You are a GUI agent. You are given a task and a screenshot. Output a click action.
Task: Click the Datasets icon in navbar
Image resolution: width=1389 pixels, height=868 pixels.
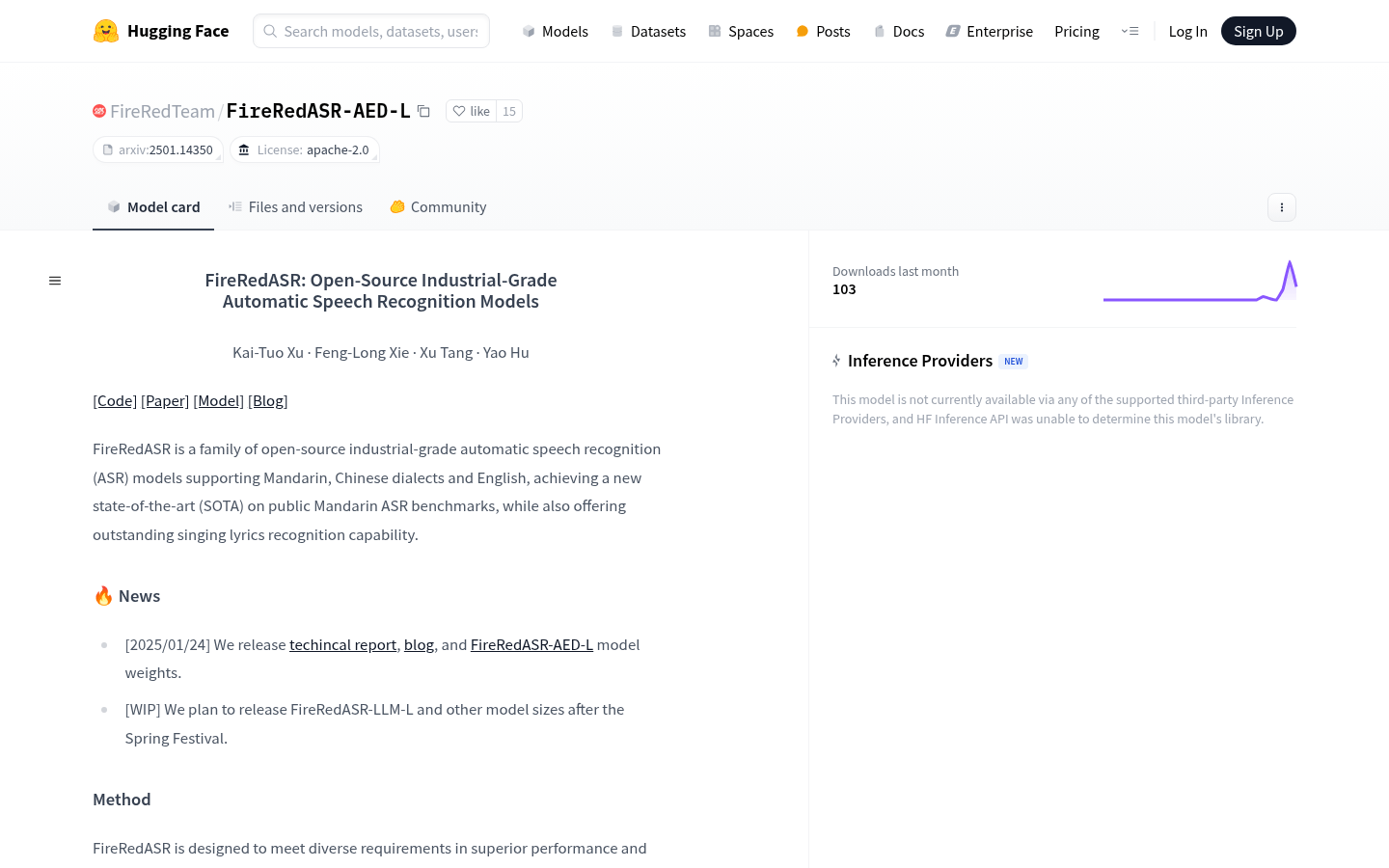coord(617,31)
